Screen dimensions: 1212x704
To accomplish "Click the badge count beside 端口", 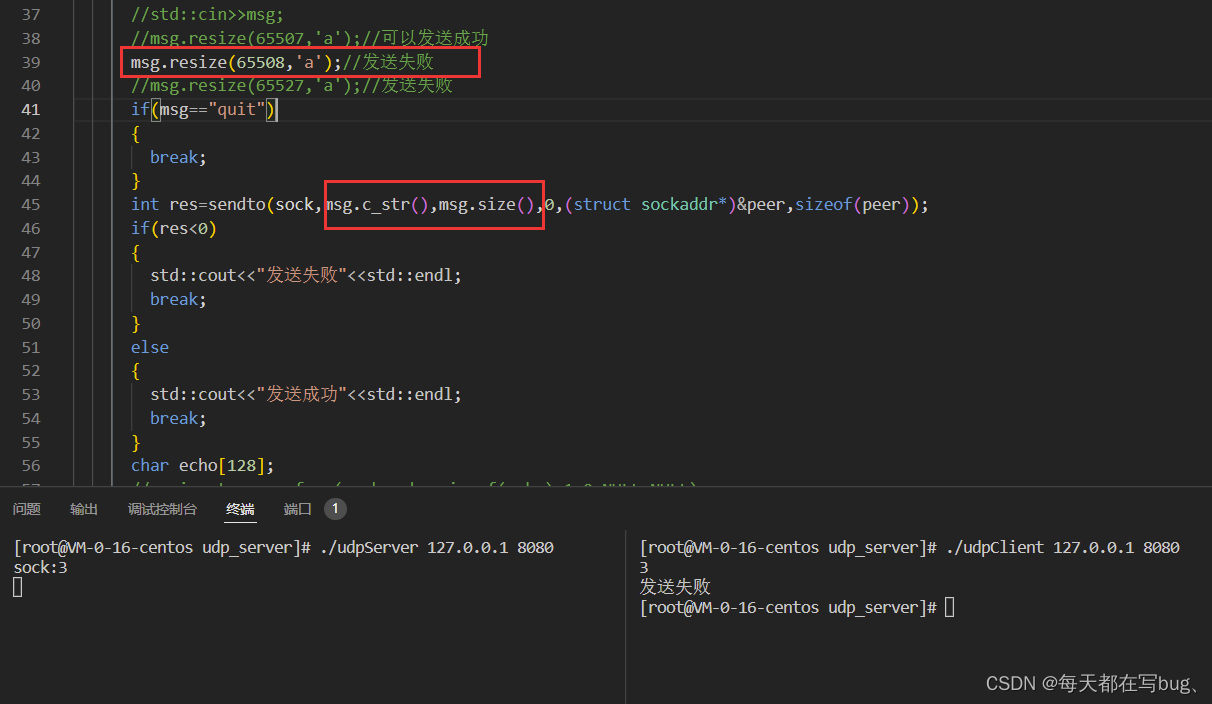I will click(x=335, y=509).
